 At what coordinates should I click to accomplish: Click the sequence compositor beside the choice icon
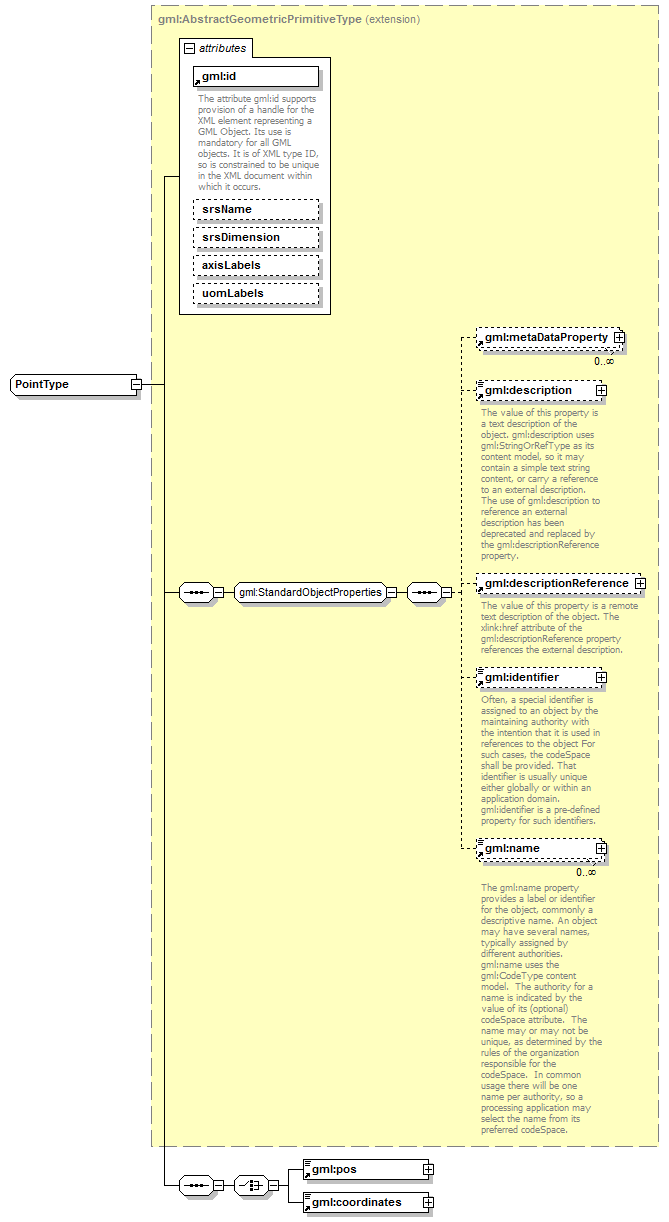[195, 1185]
